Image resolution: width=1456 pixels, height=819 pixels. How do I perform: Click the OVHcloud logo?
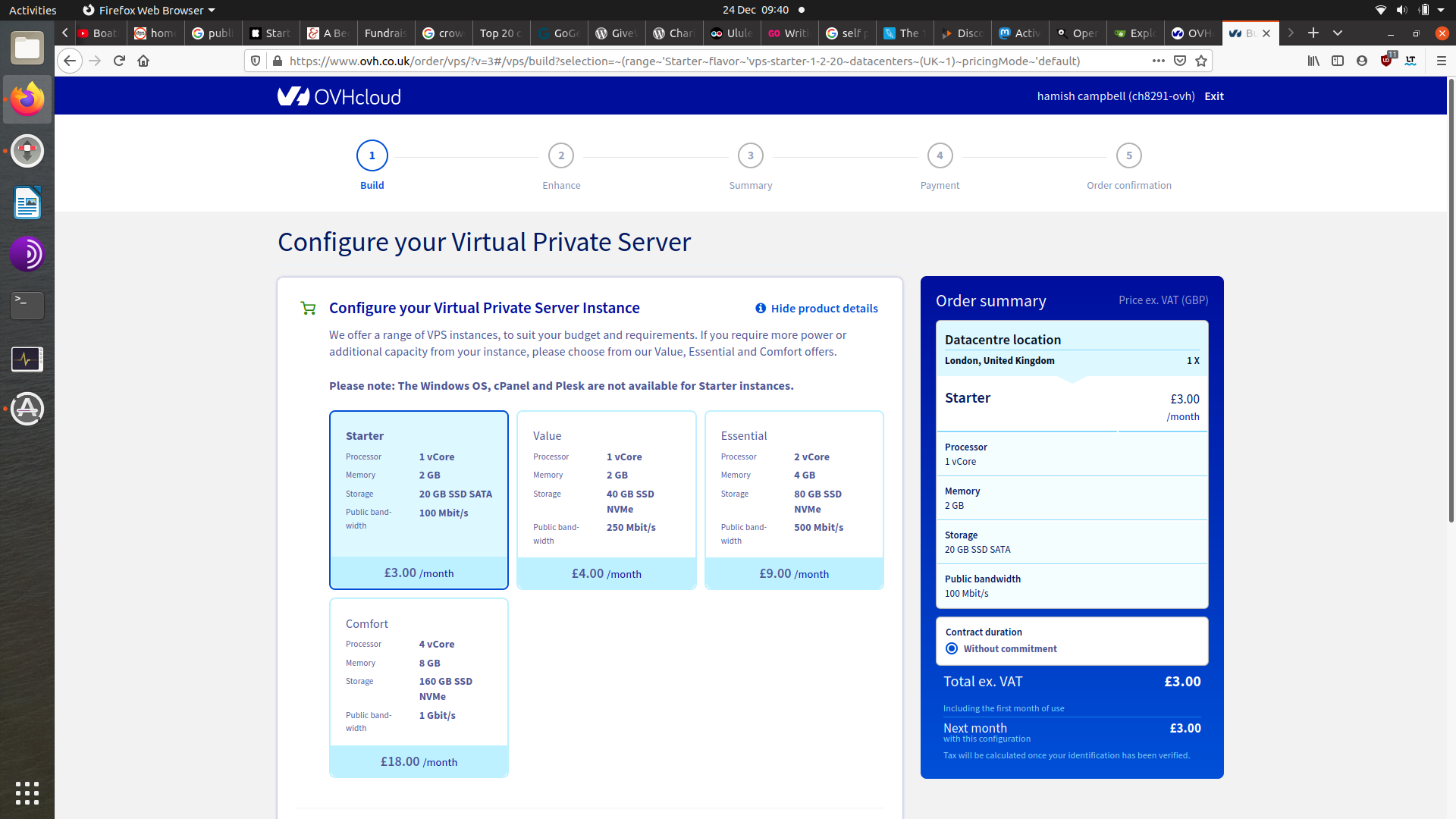click(339, 96)
